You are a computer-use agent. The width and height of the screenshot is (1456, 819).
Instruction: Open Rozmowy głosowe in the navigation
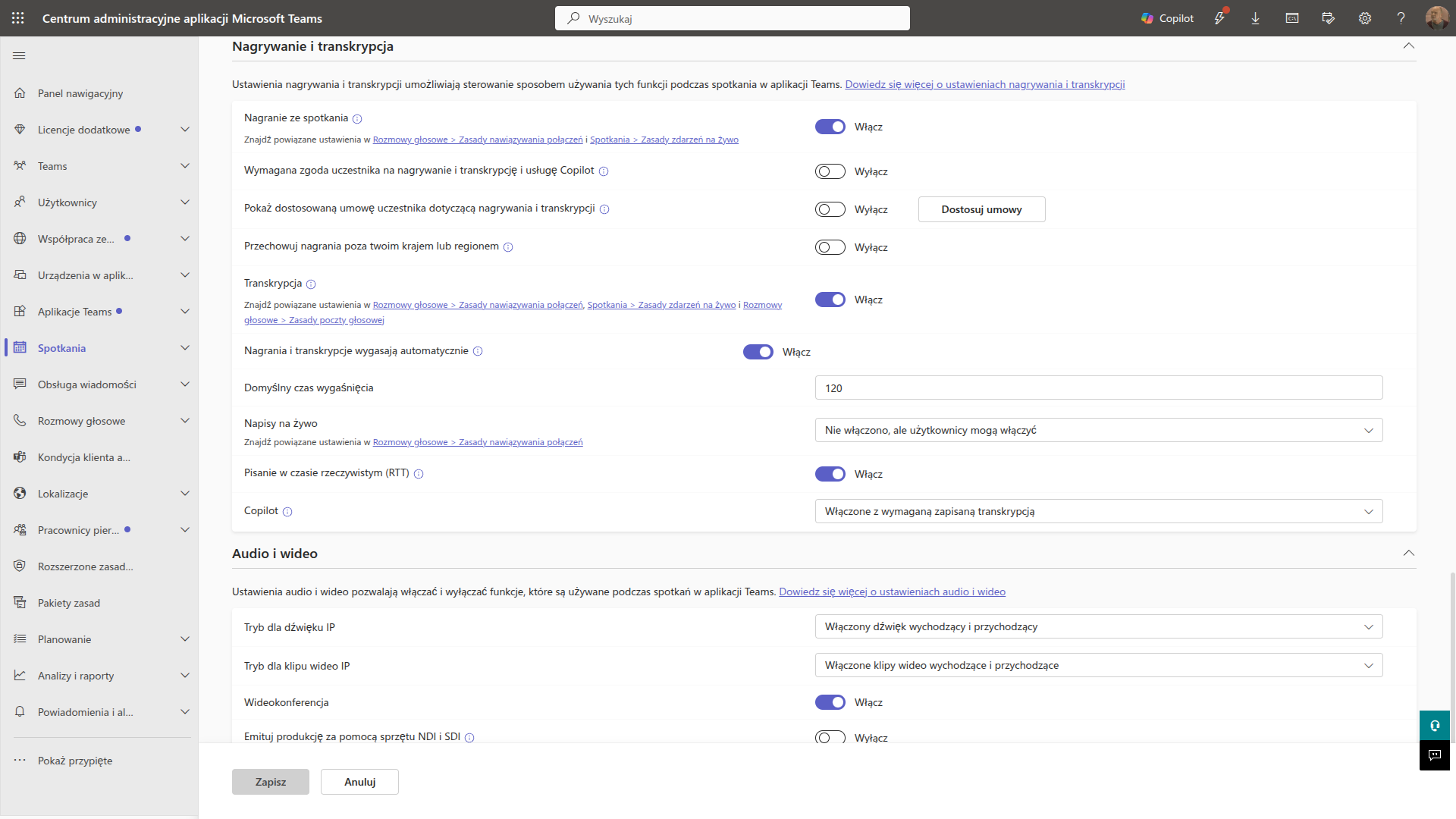click(x=101, y=421)
